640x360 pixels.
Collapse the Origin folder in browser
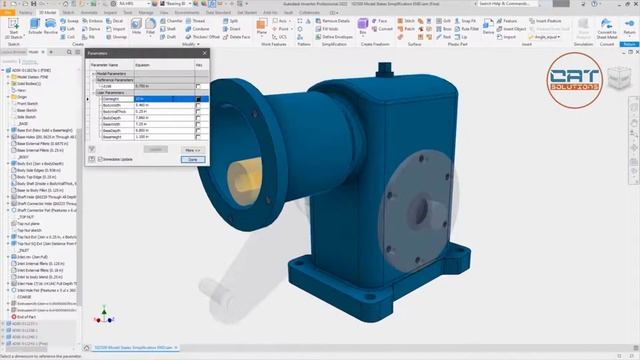(8, 97)
